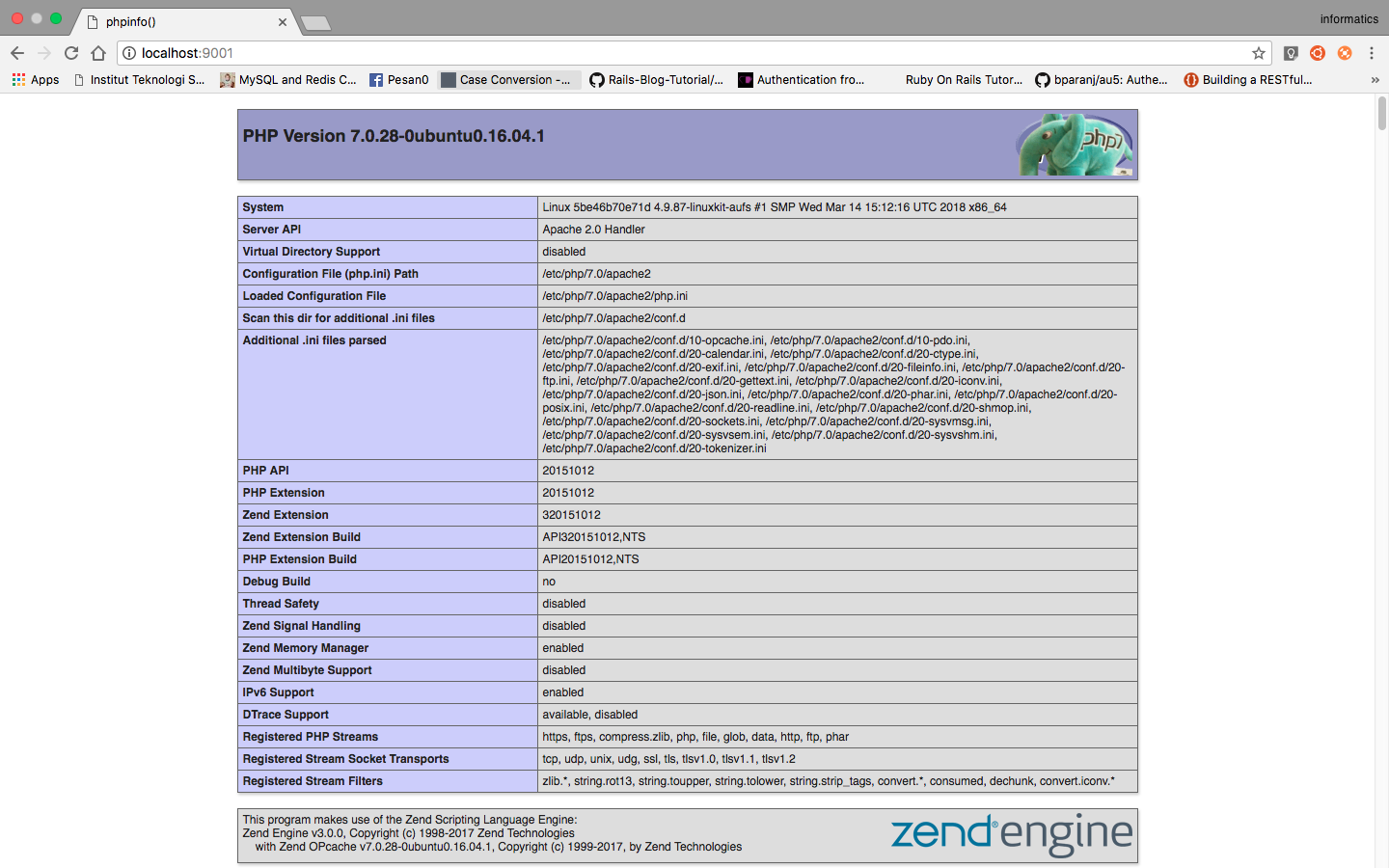Click the /etc/php/7.0/apache2/php.ini value
This screenshot has width=1389, height=868.
point(615,296)
